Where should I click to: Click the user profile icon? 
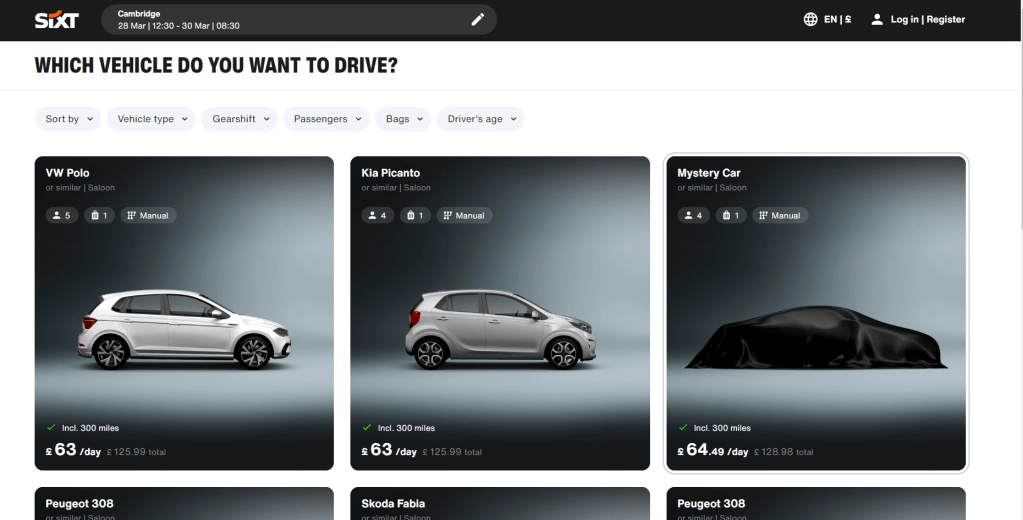click(x=877, y=20)
